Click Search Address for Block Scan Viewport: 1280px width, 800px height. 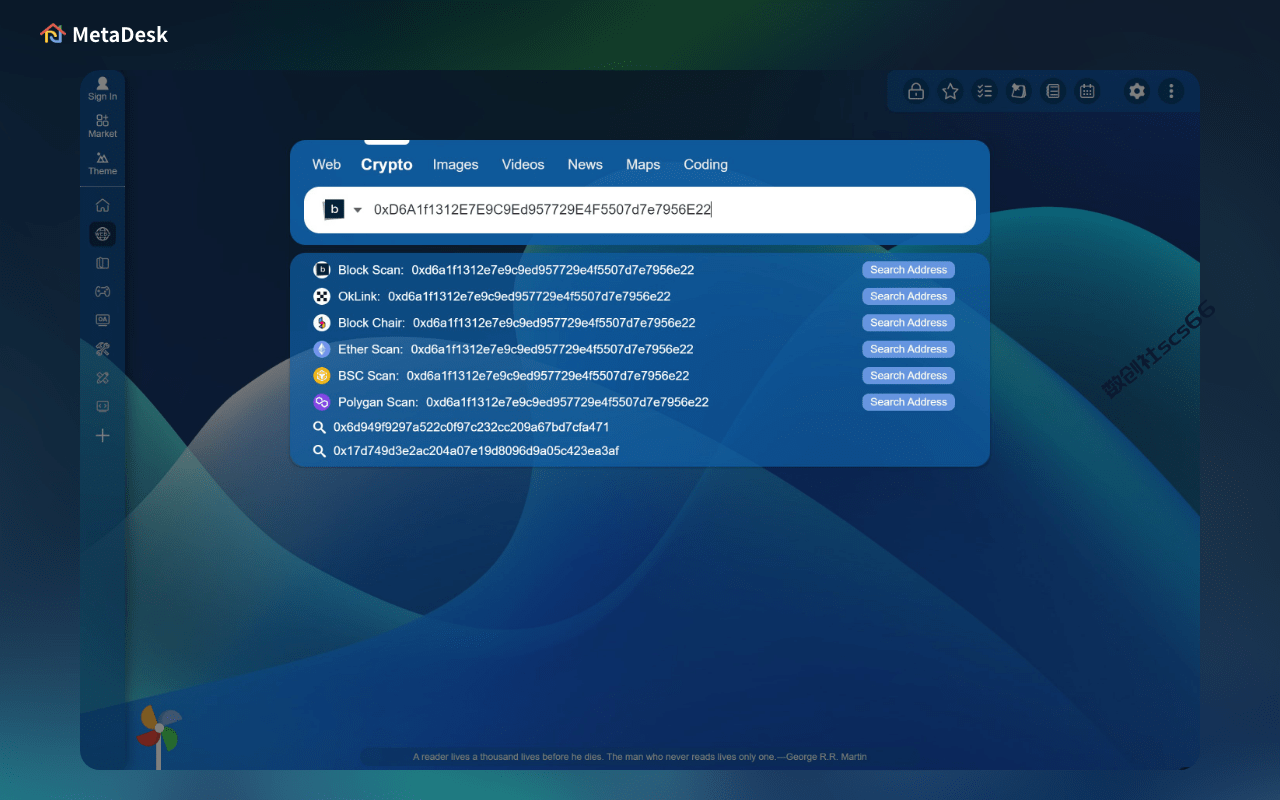coord(909,270)
